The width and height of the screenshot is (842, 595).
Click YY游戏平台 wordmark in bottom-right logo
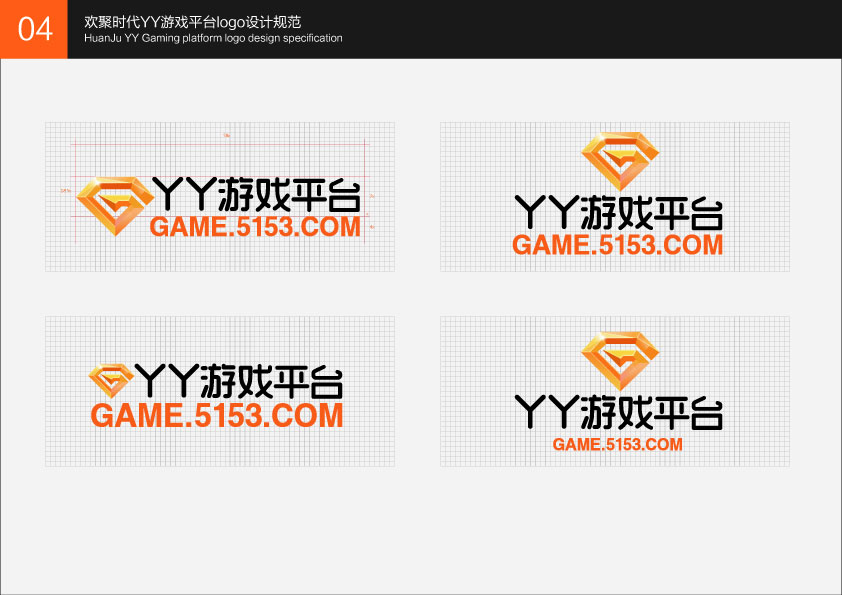[619, 412]
